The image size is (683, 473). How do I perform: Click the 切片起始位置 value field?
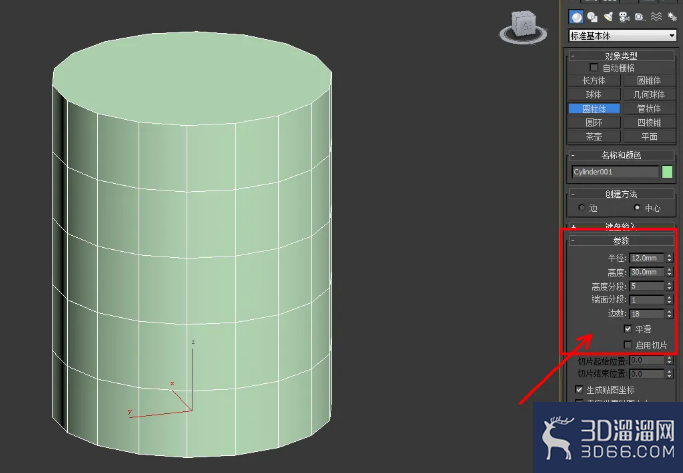tap(647, 361)
